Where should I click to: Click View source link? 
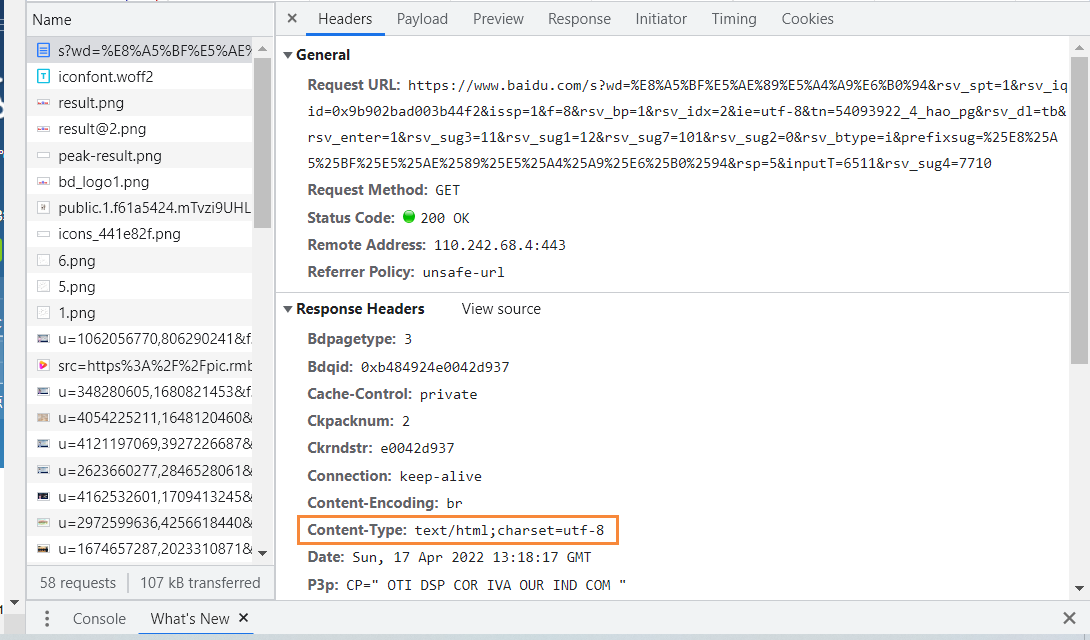click(501, 309)
